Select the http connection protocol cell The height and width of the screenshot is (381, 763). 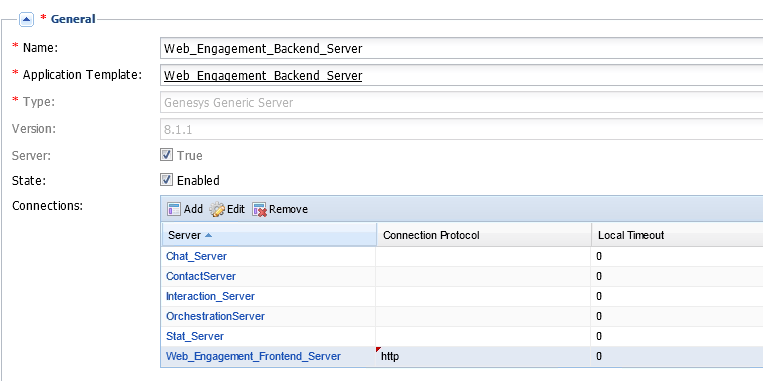pos(483,357)
